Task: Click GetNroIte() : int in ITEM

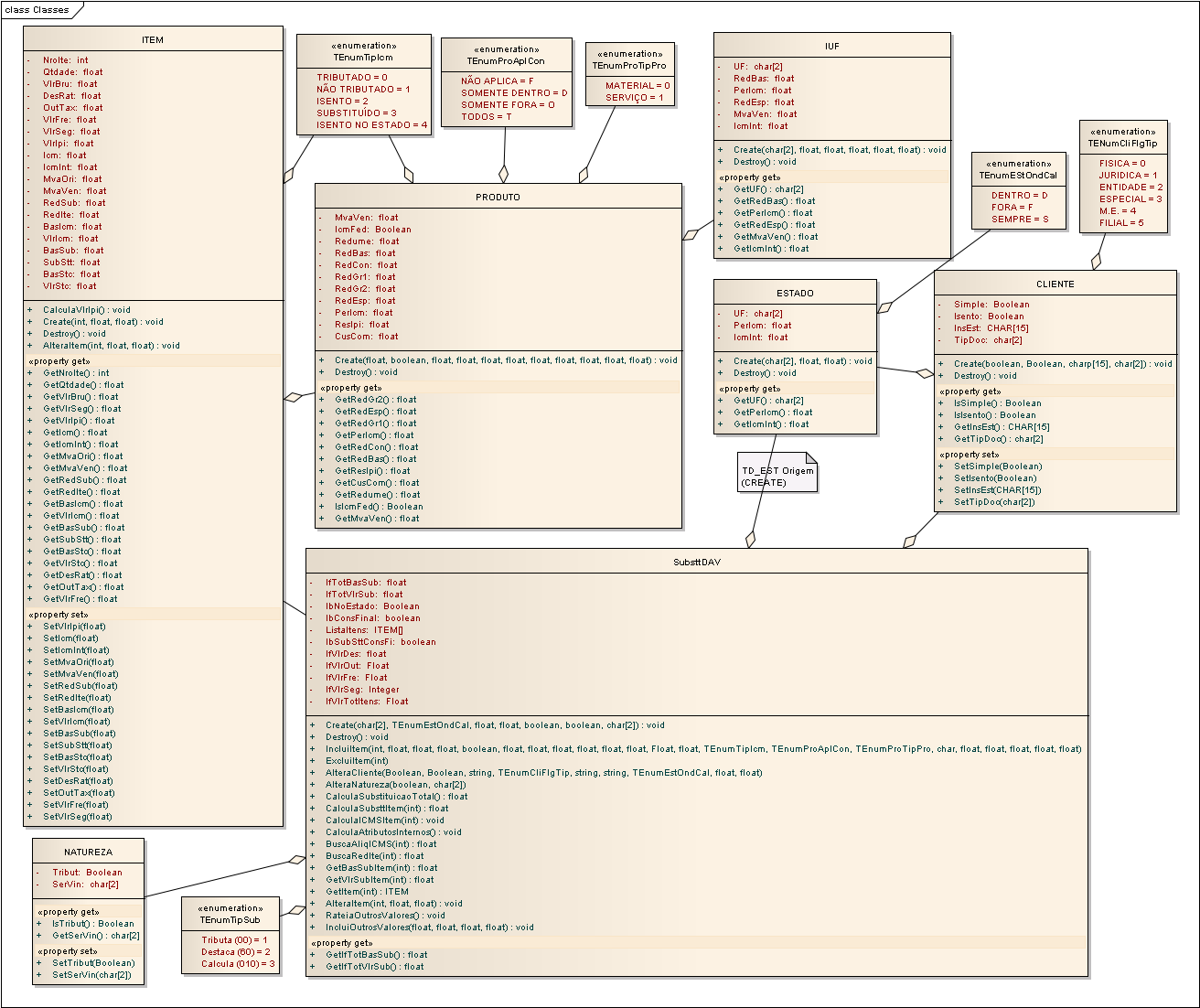Action: click(76, 373)
